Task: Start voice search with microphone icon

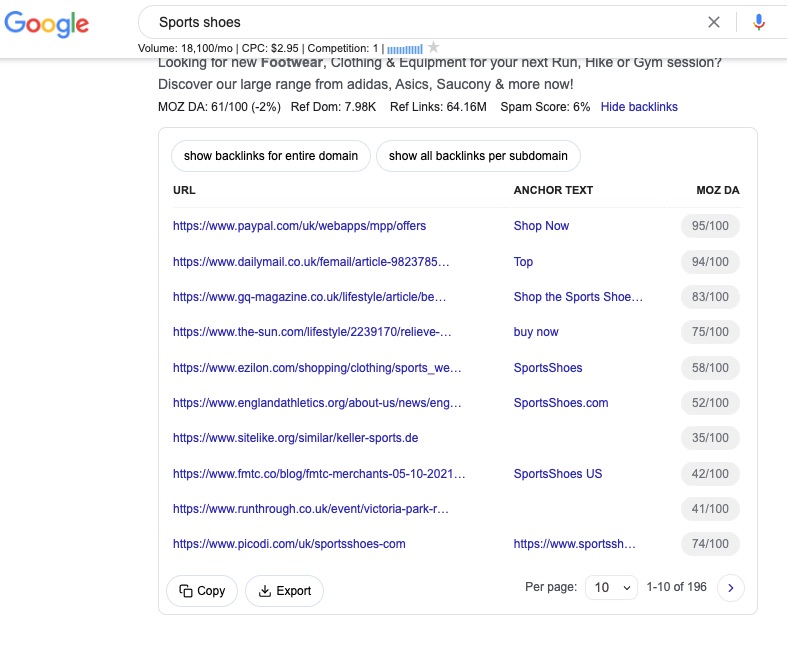Action: [759, 22]
